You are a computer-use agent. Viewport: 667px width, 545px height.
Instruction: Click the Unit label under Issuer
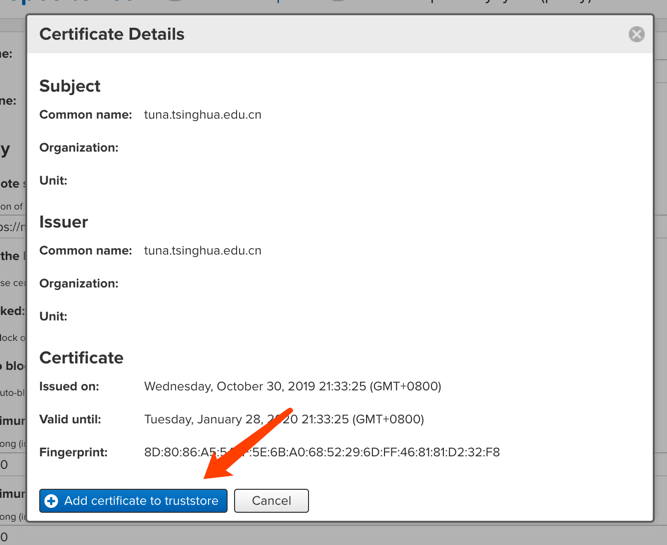[53, 317]
